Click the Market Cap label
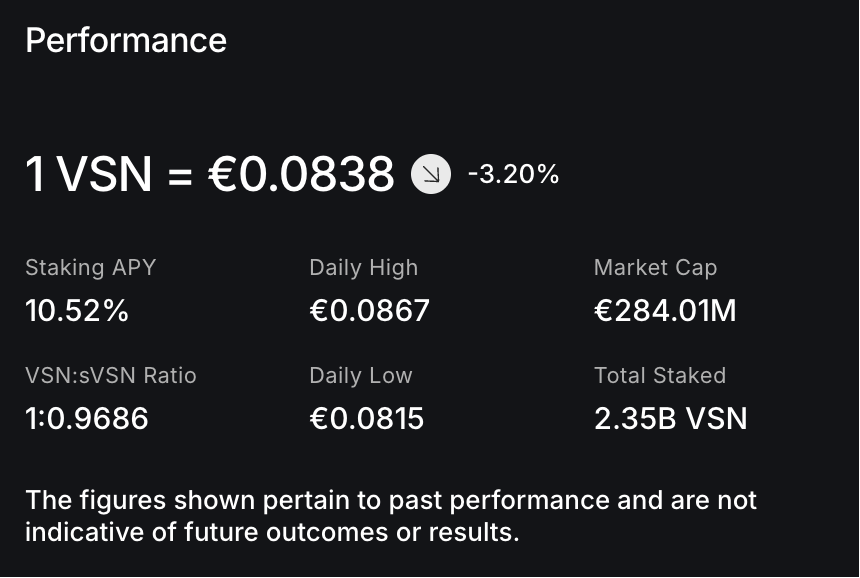 click(655, 268)
